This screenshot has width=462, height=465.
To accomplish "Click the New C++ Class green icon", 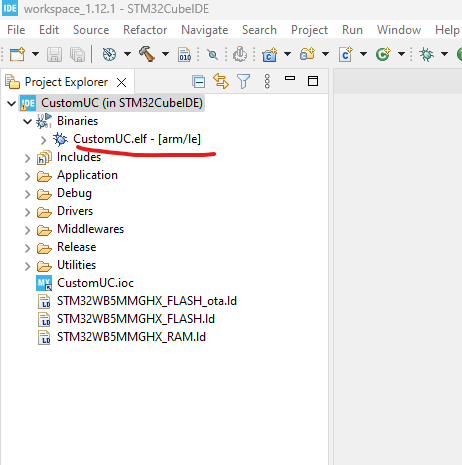I will [383, 54].
